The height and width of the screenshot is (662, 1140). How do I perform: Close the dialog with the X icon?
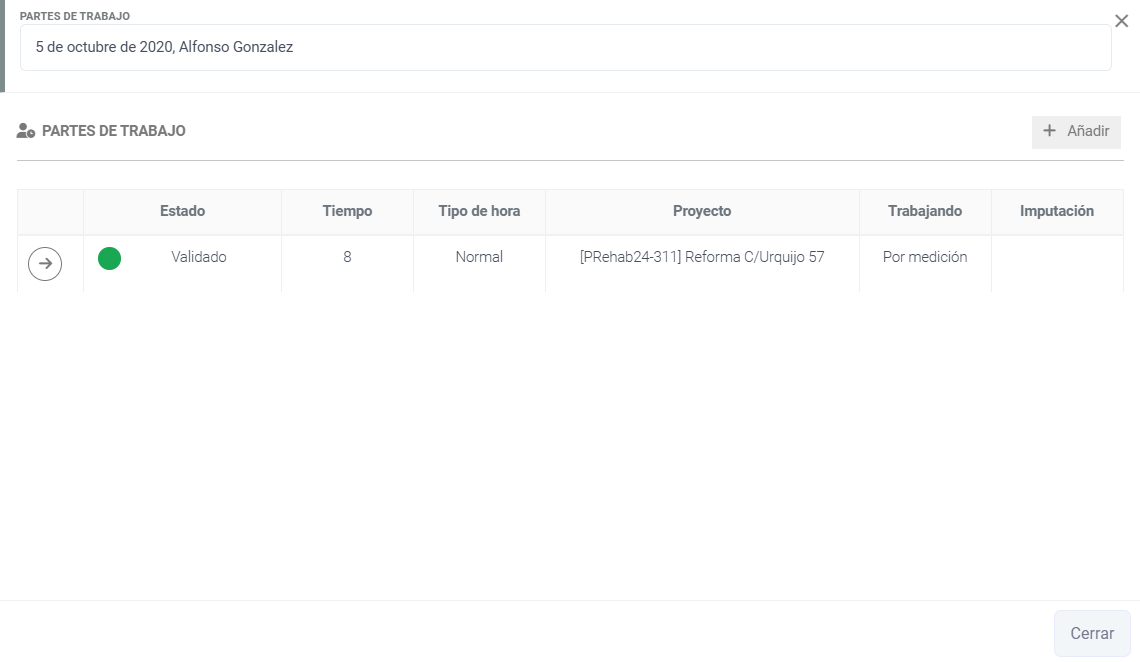[1121, 21]
